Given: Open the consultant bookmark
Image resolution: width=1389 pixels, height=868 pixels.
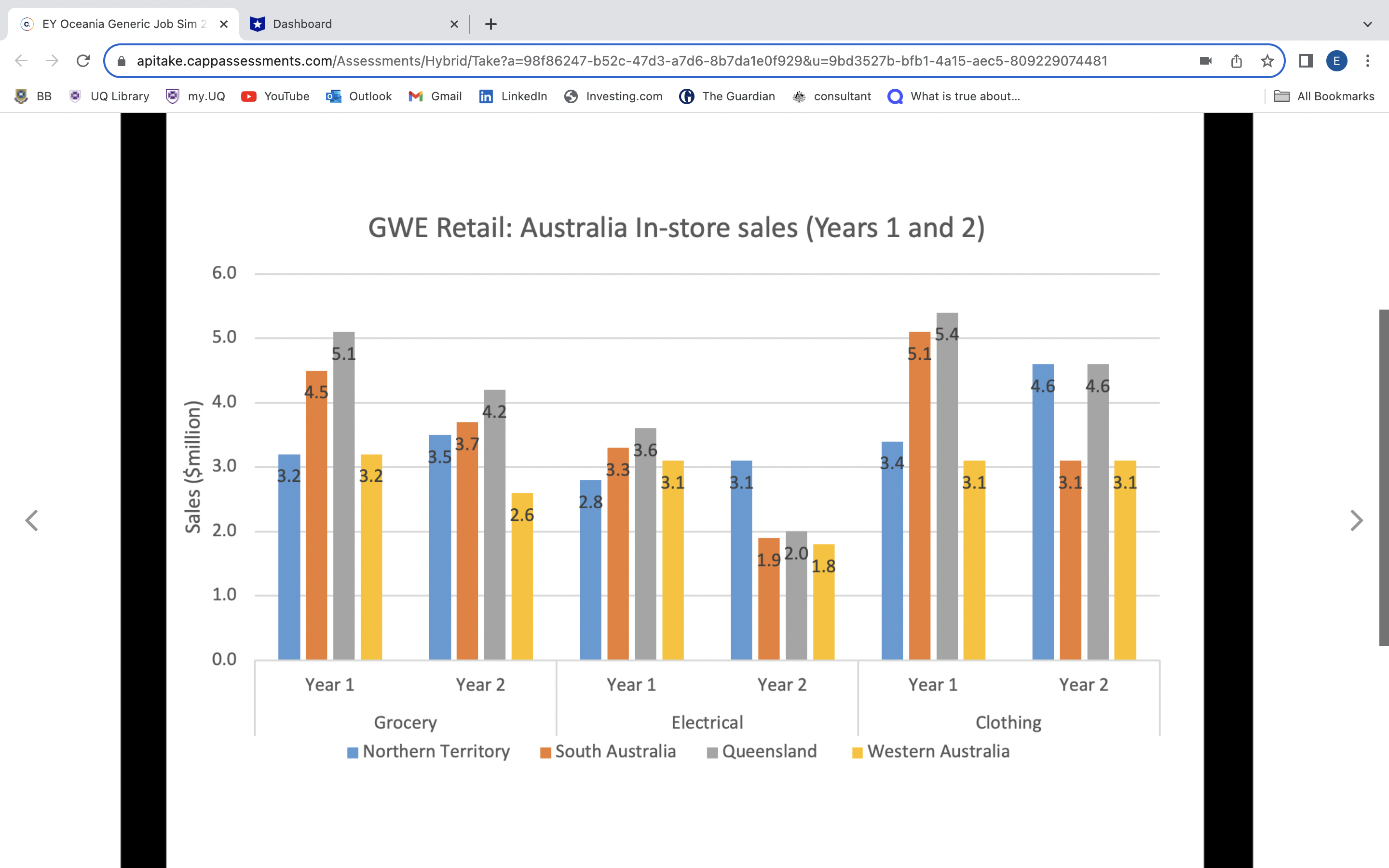Looking at the screenshot, I should (x=831, y=96).
